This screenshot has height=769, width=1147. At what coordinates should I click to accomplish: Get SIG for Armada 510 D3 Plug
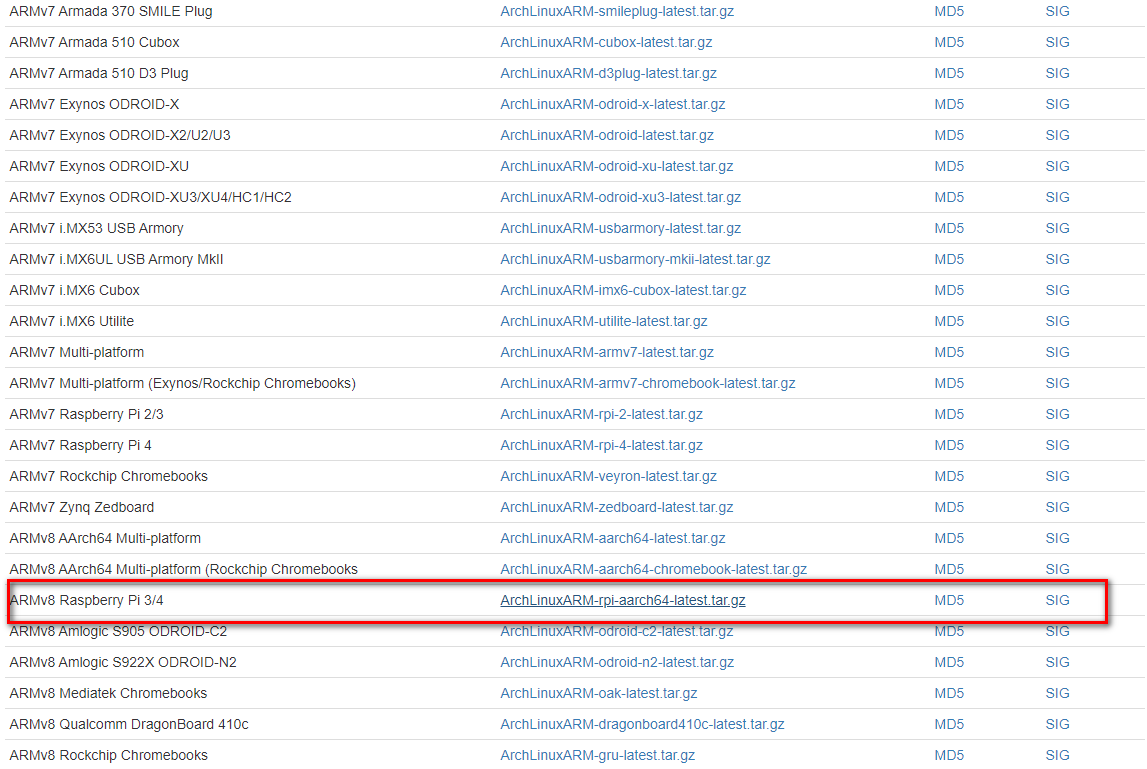pos(1057,73)
